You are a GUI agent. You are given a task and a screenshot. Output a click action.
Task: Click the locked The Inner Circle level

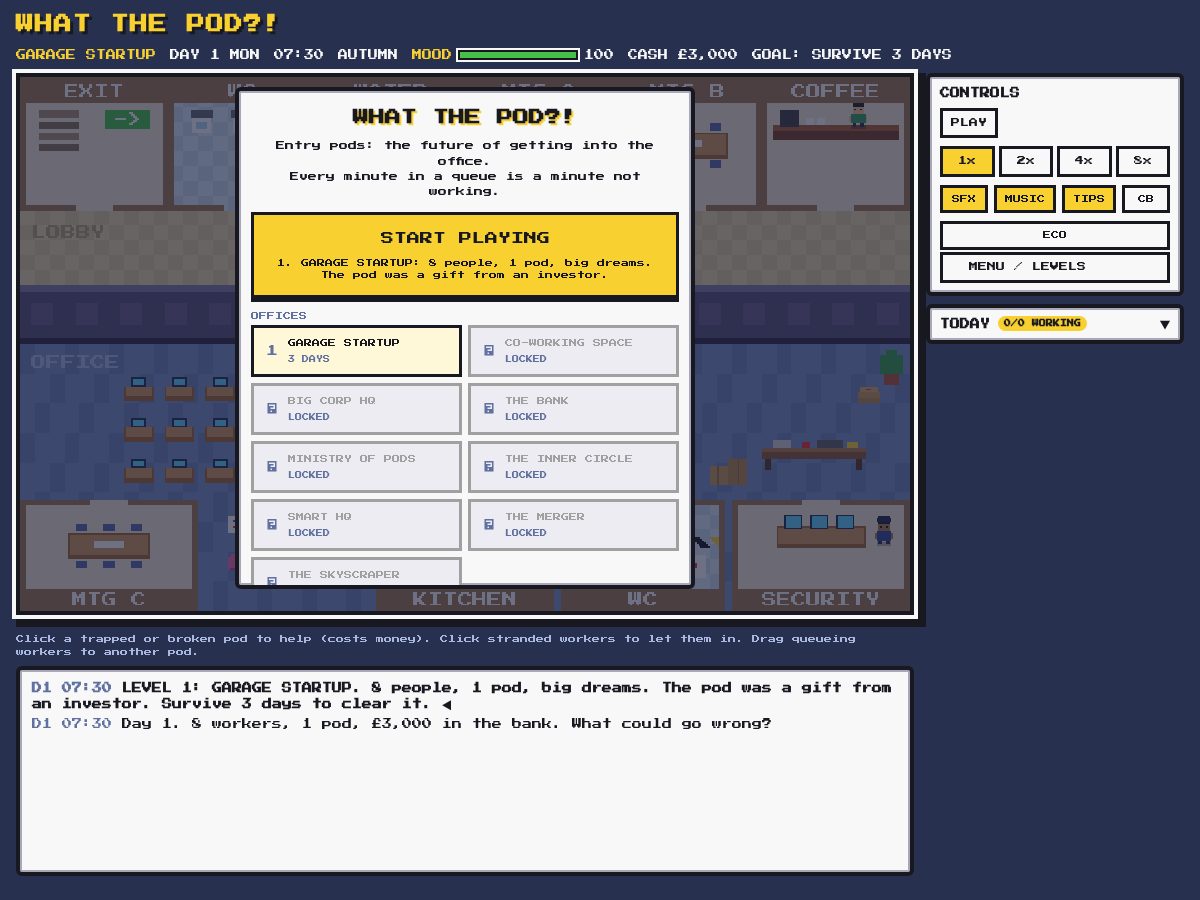click(x=573, y=467)
